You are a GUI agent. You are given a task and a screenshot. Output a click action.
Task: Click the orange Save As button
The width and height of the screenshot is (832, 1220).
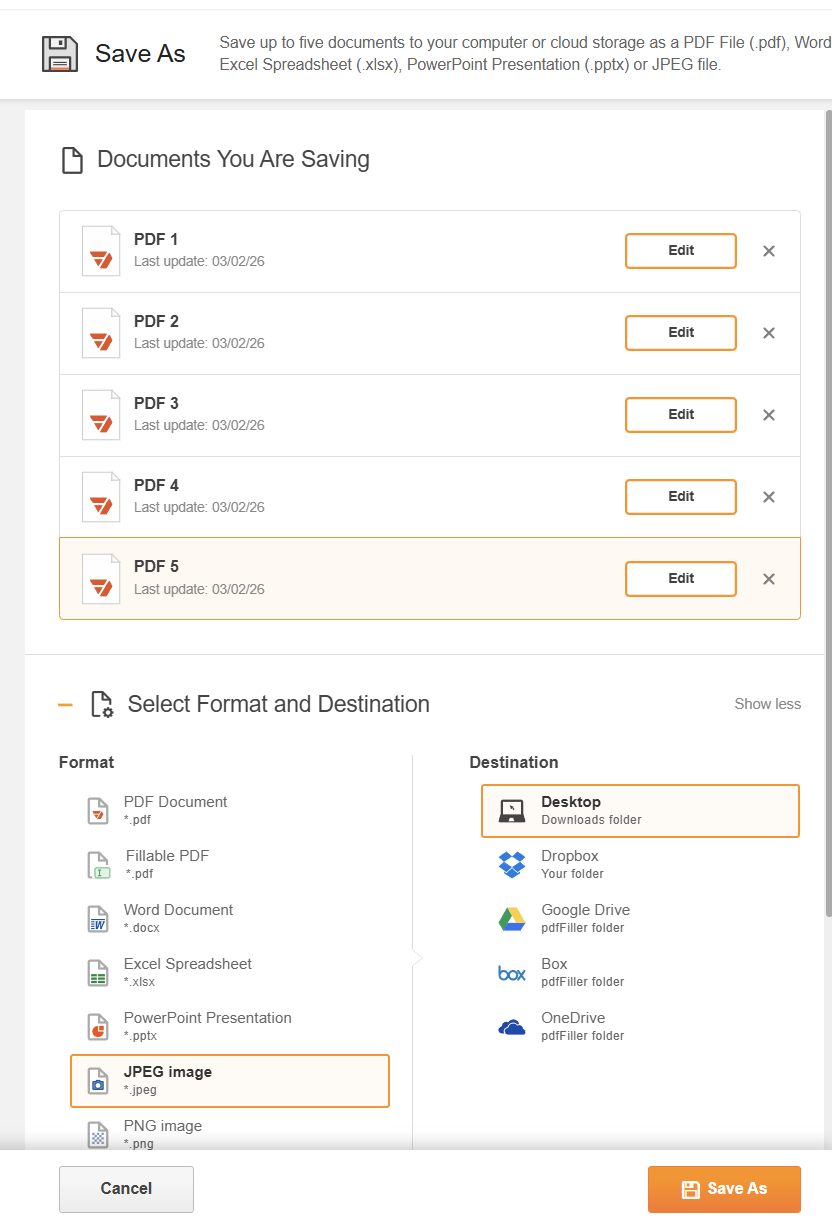[724, 1189]
